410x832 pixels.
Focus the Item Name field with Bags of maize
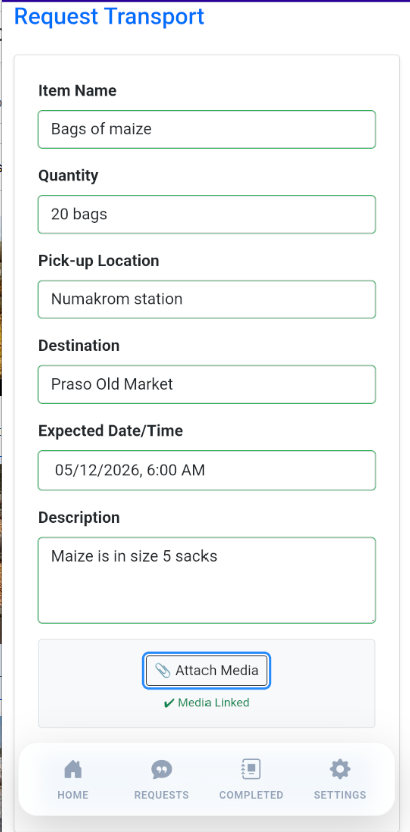coord(207,129)
